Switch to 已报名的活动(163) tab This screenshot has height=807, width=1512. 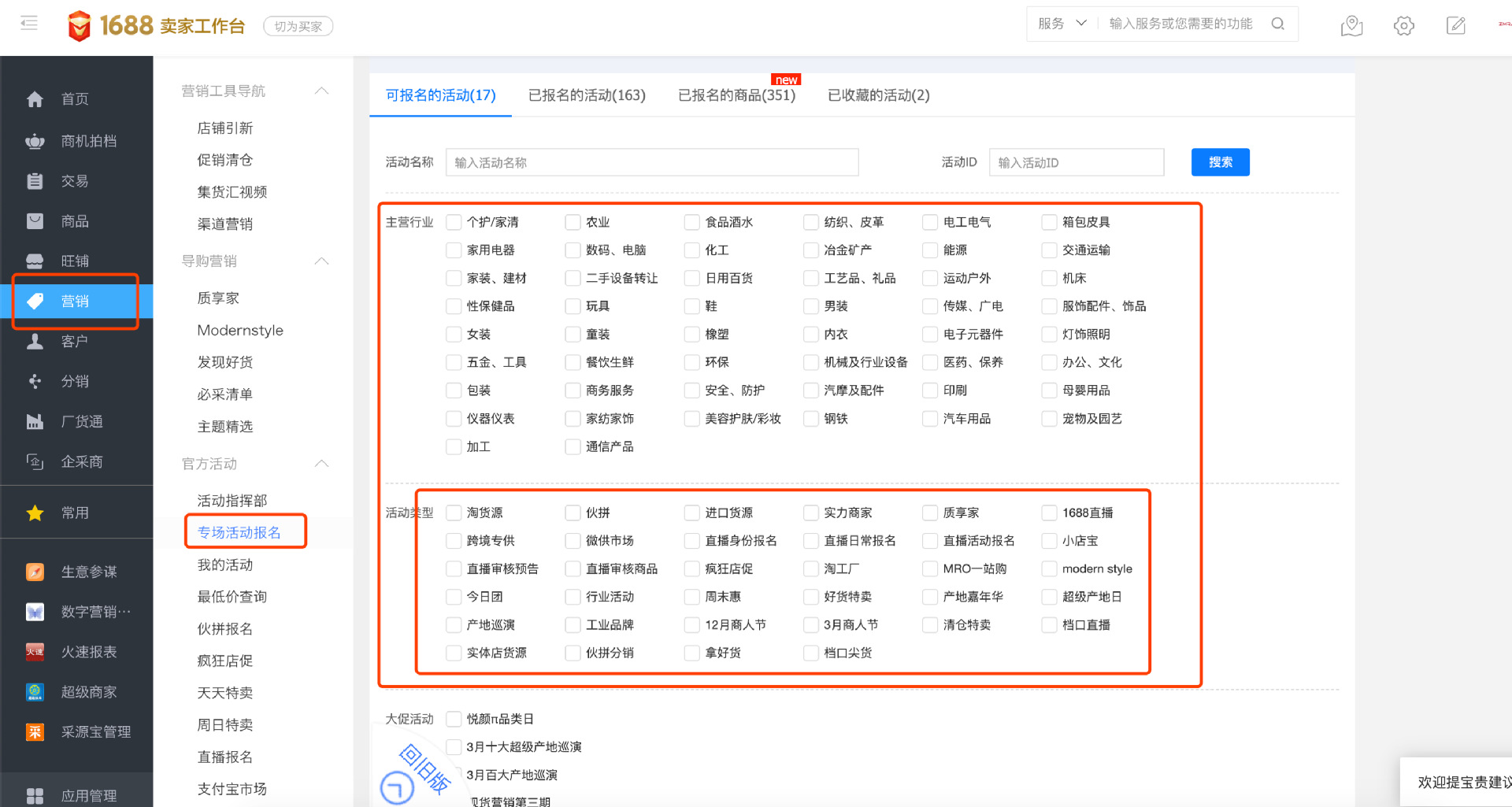click(587, 95)
